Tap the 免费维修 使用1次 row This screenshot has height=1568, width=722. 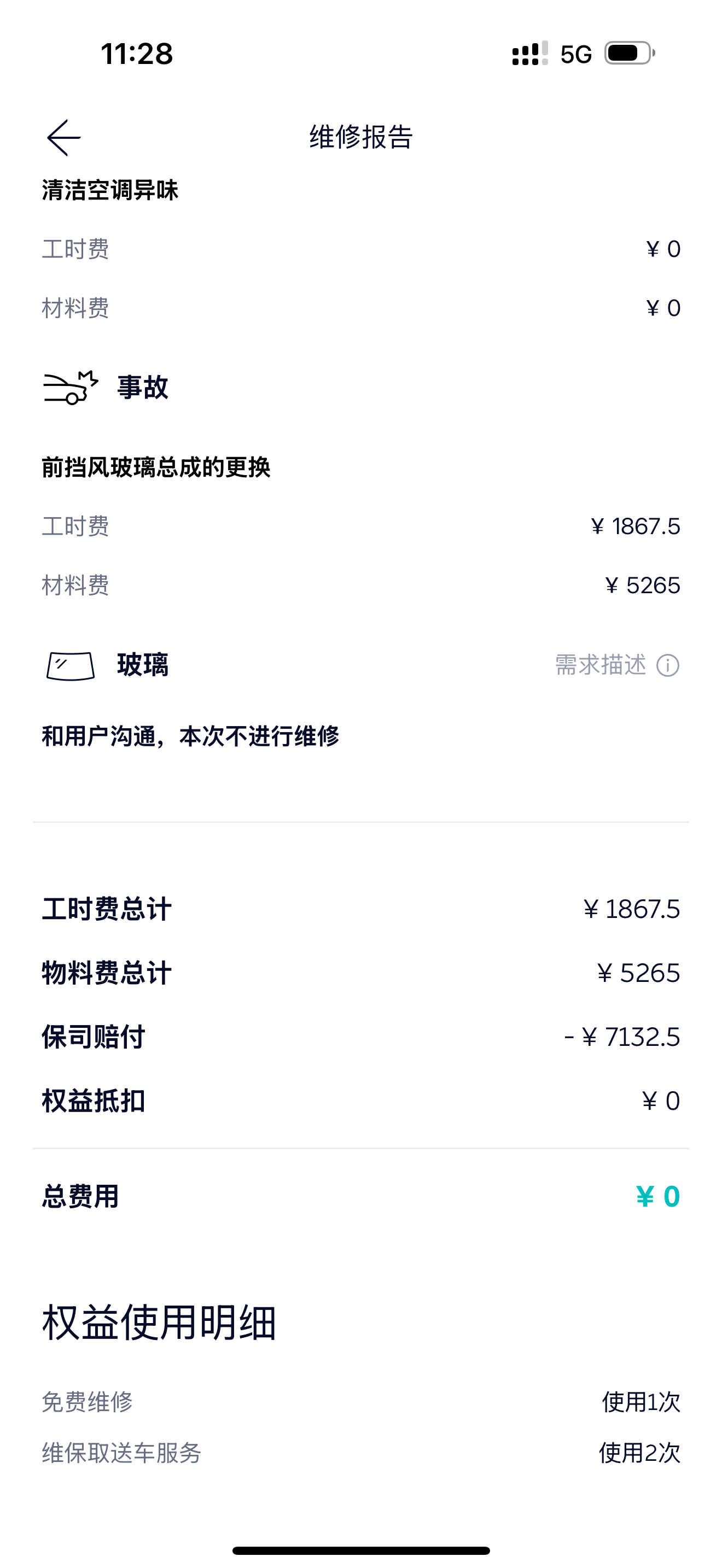361,1402
